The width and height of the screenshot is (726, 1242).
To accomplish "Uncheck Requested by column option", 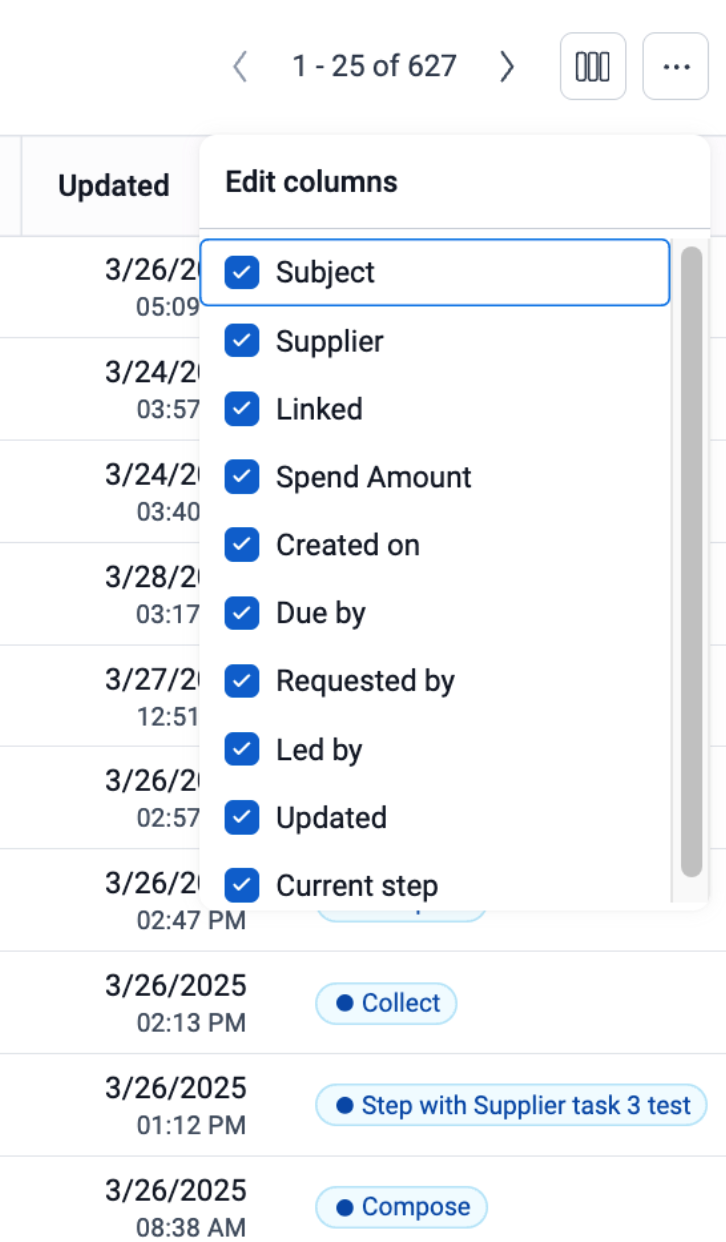I will 242,681.
